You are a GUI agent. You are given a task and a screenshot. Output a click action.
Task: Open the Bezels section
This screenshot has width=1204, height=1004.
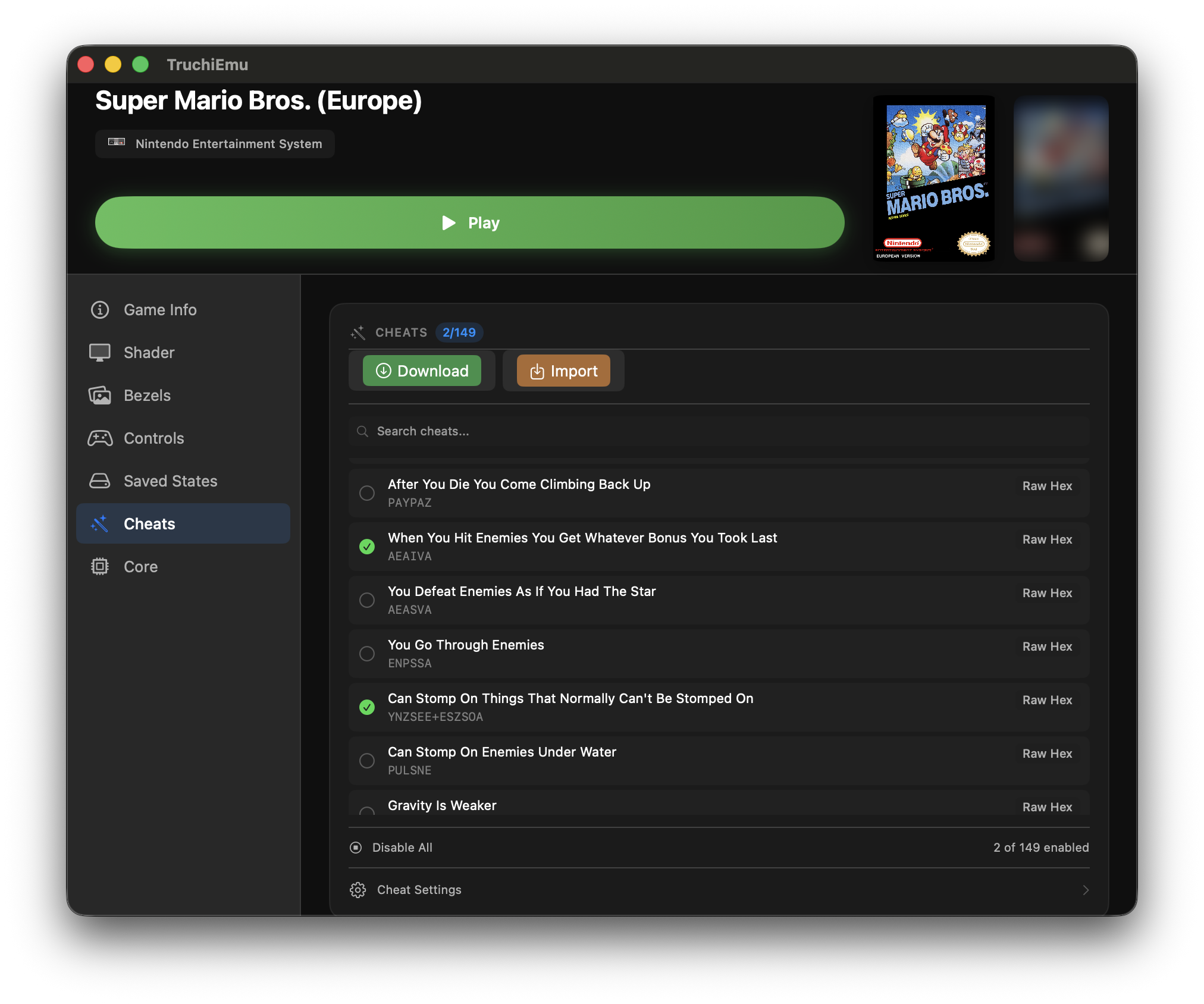pyautogui.click(x=183, y=396)
